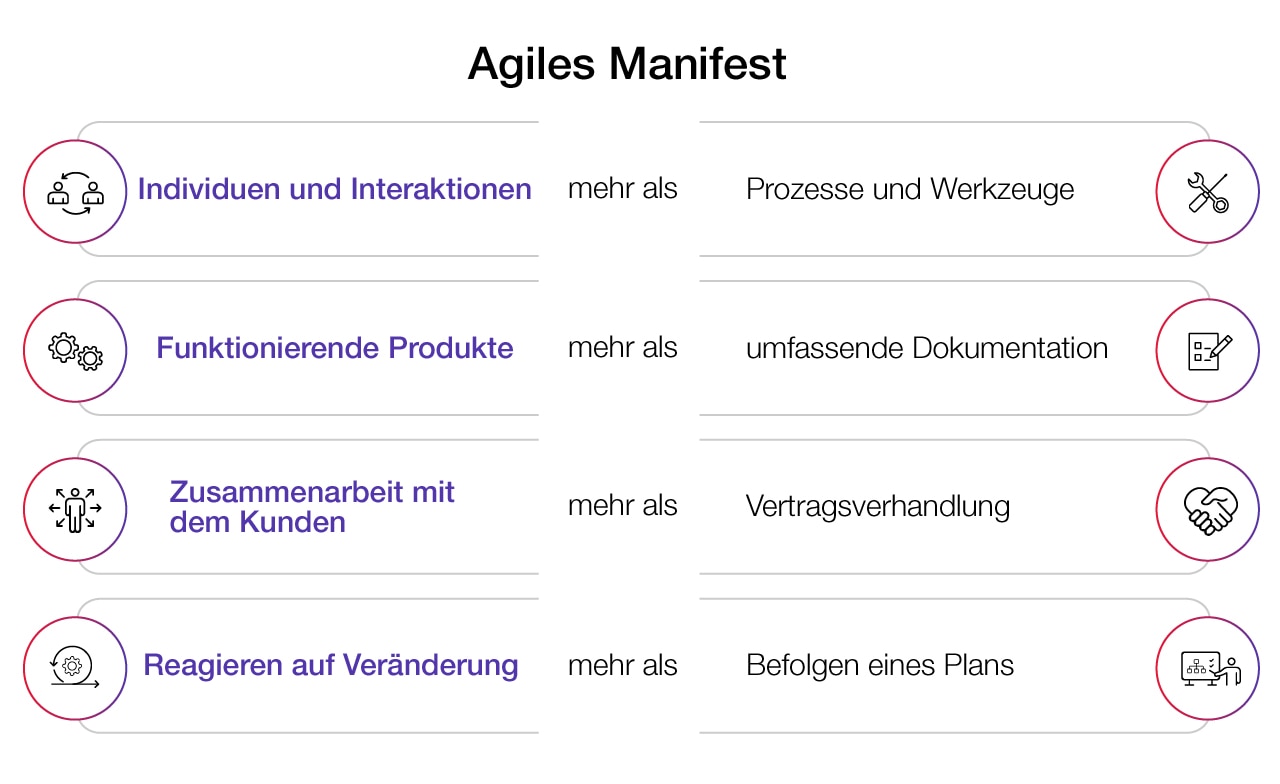
Task: Click the two-people interaction icon
Action: 75,190
